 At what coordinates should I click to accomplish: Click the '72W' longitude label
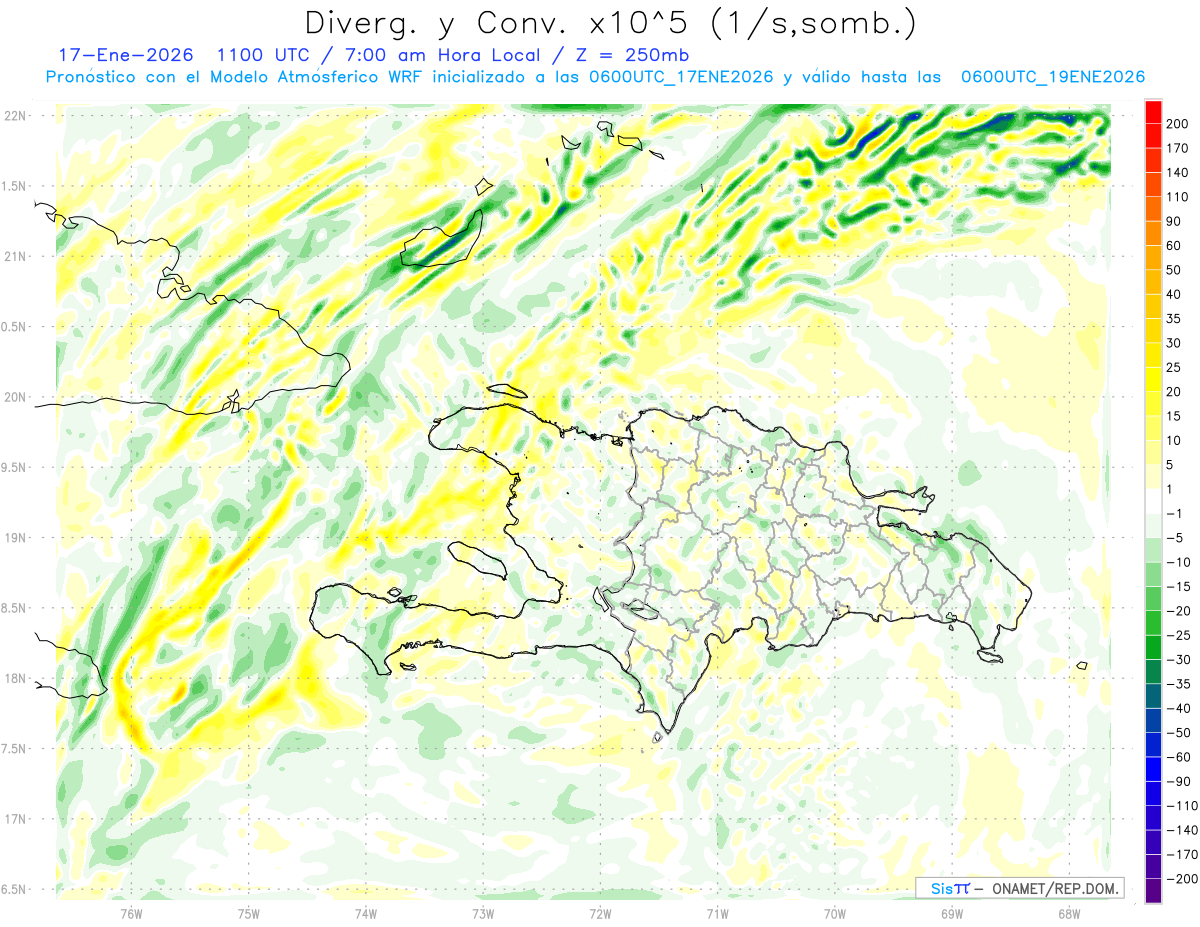600,914
